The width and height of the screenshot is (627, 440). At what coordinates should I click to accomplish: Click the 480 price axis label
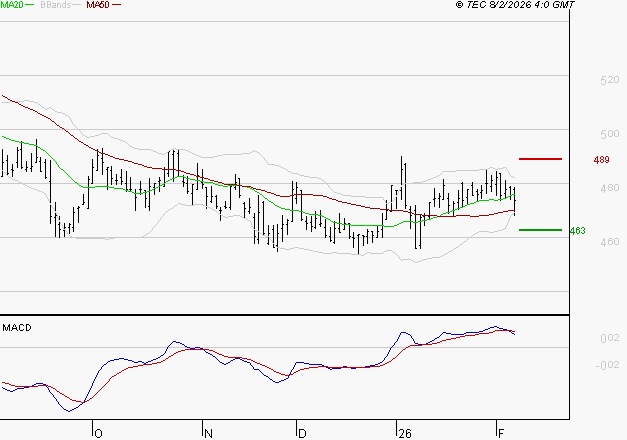[x=610, y=188]
